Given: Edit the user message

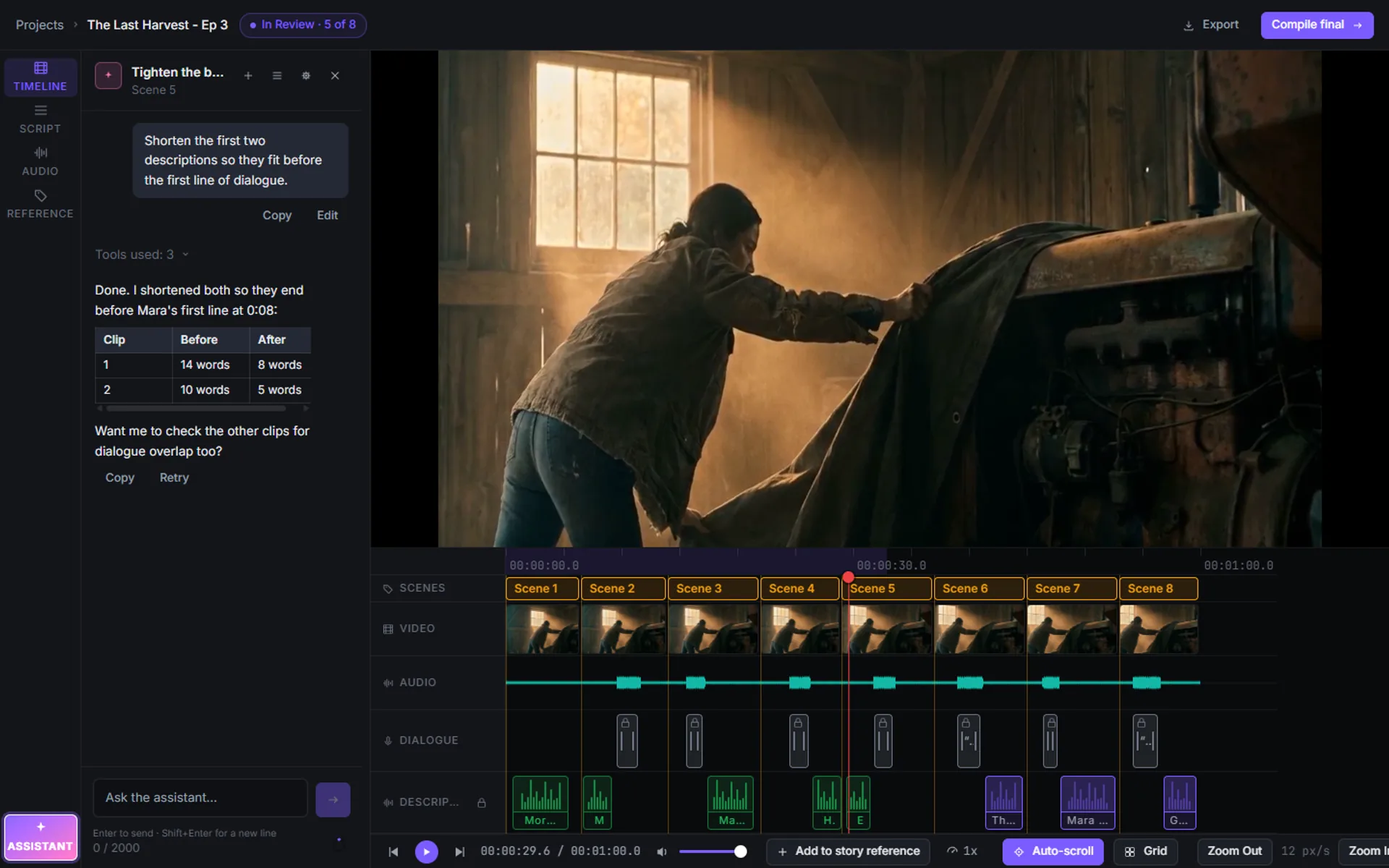Looking at the screenshot, I should tap(327, 215).
